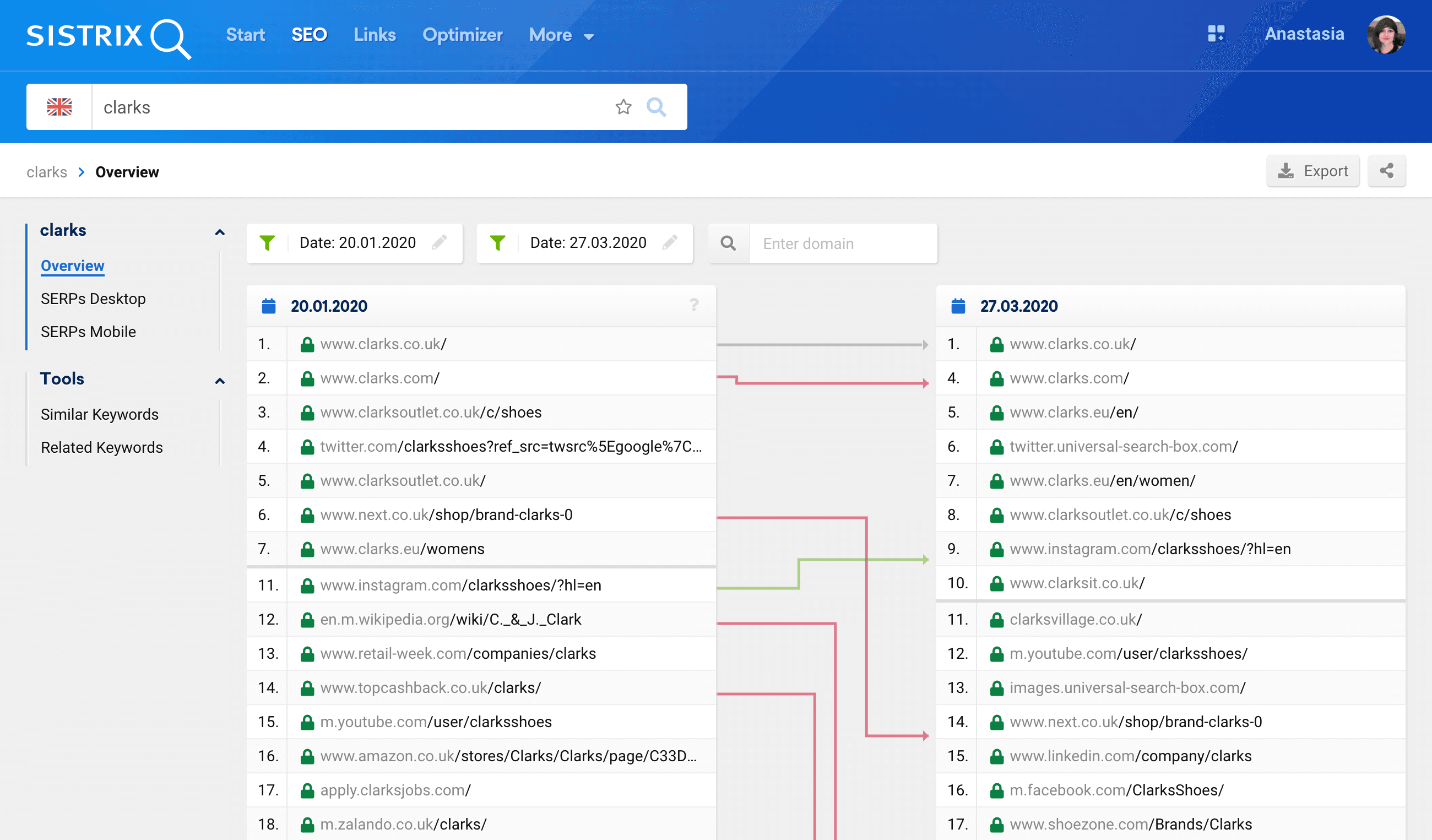Open the More dropdown menu
Screen dimensions: 1432x840
click(x=561, y=35)
